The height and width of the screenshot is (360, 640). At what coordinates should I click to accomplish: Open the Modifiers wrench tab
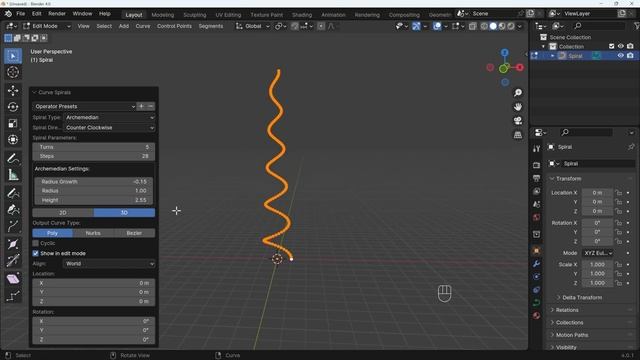pos(536,264)
